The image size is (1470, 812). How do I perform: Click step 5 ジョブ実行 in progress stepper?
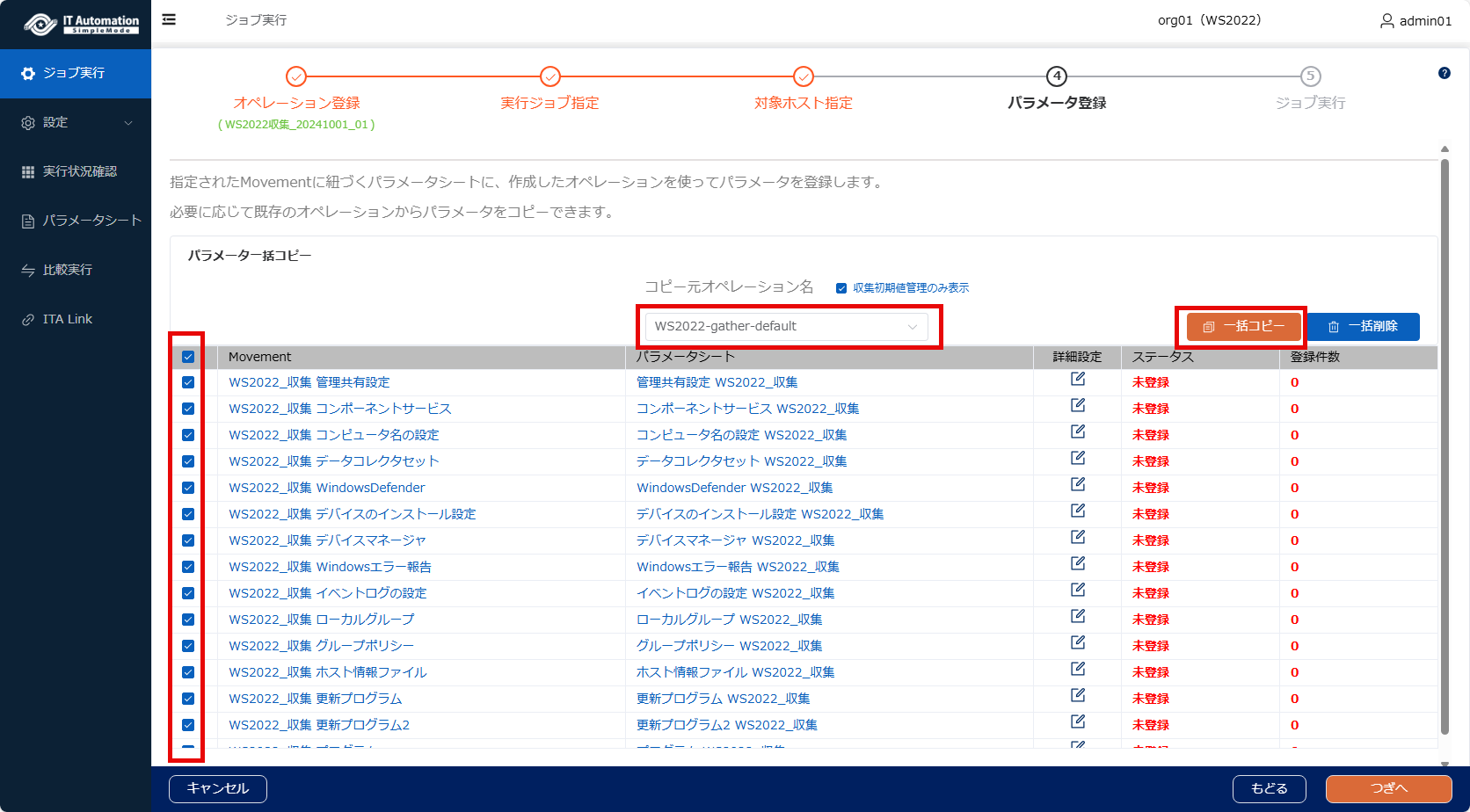pyautogui.click(x=1310, y=76)
